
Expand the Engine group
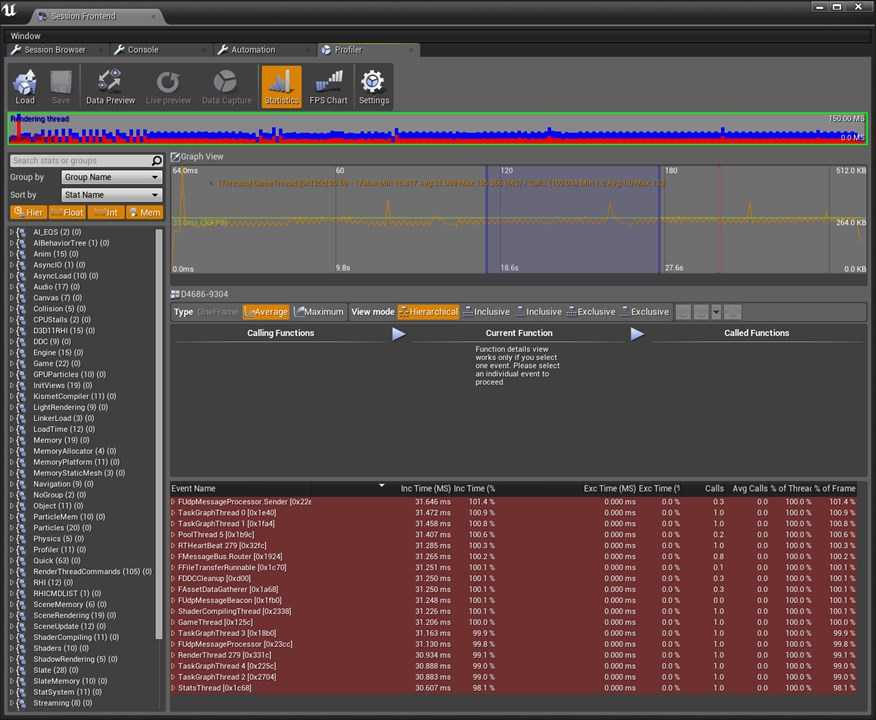(12, 352)
